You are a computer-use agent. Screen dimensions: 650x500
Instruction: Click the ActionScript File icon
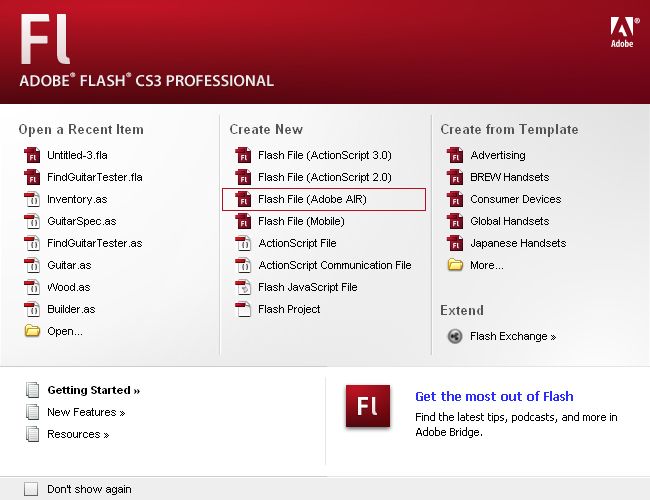tap(243, 243)
